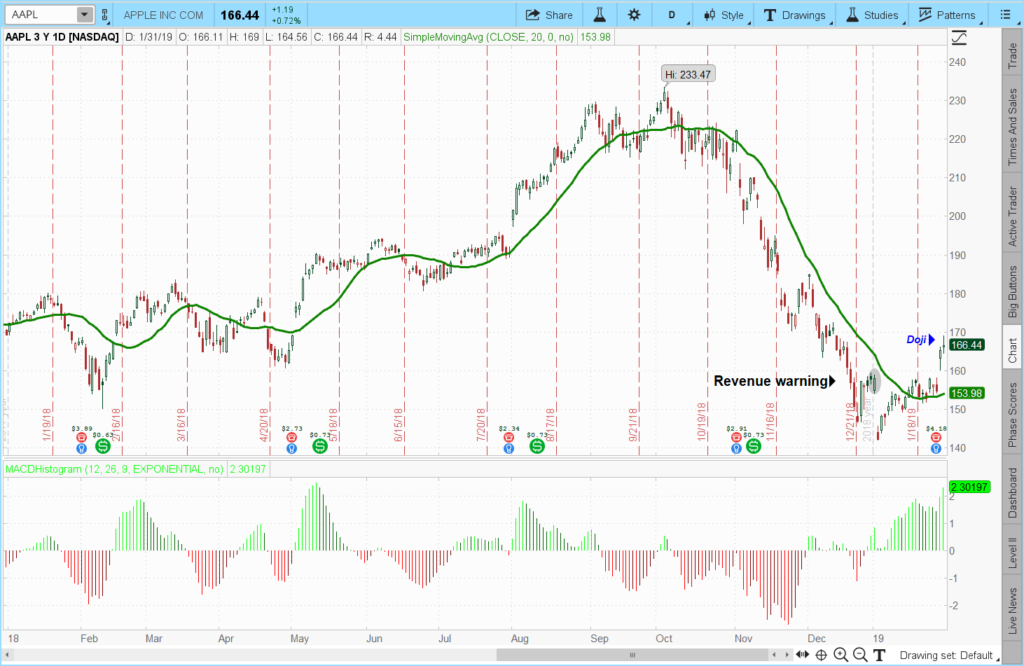Open the Level II side tab
Viewport: 1024px width, 666px height.
coord(1012,552)
